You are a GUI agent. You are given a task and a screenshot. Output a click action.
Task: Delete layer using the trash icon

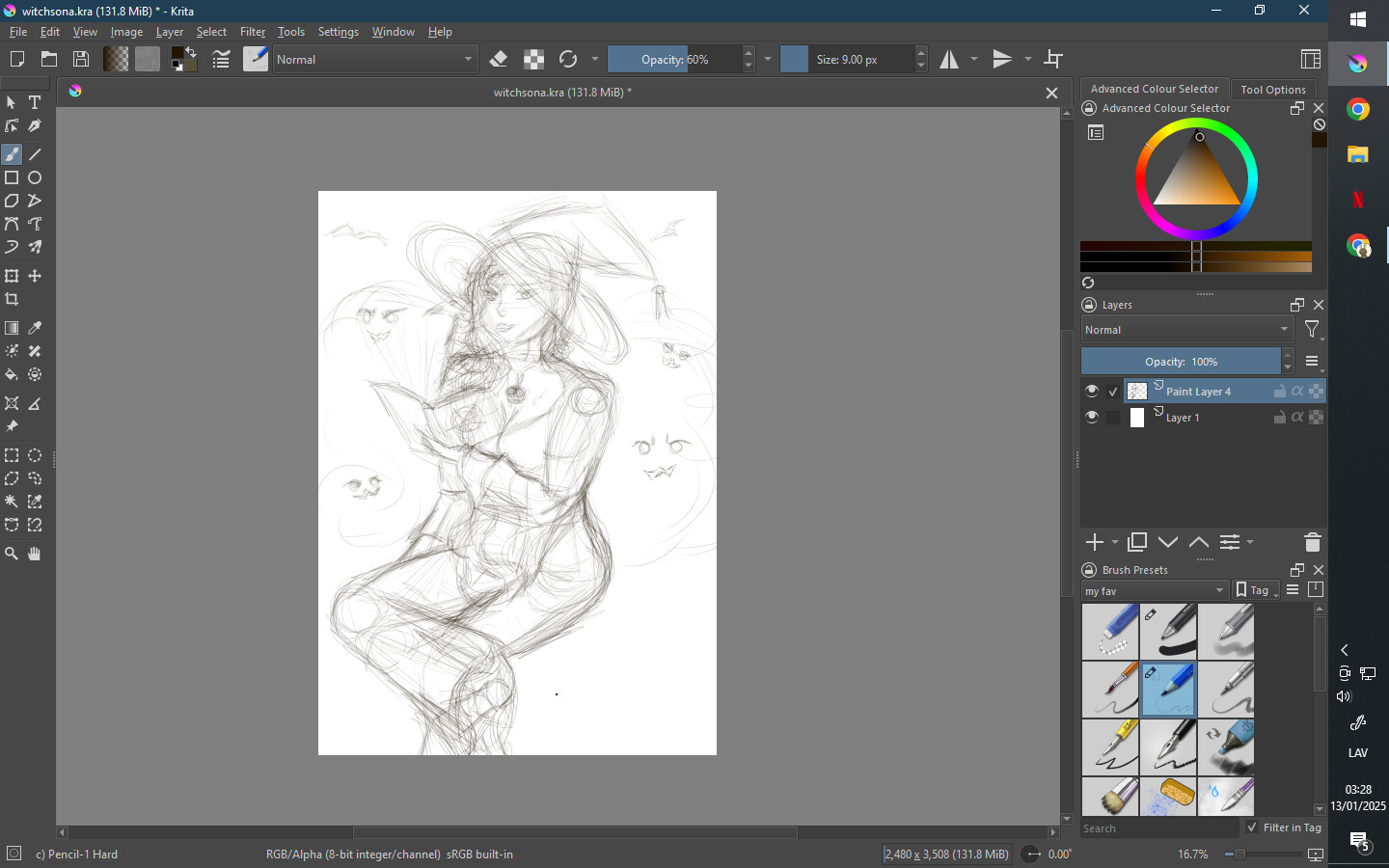tap(1312, 542)
